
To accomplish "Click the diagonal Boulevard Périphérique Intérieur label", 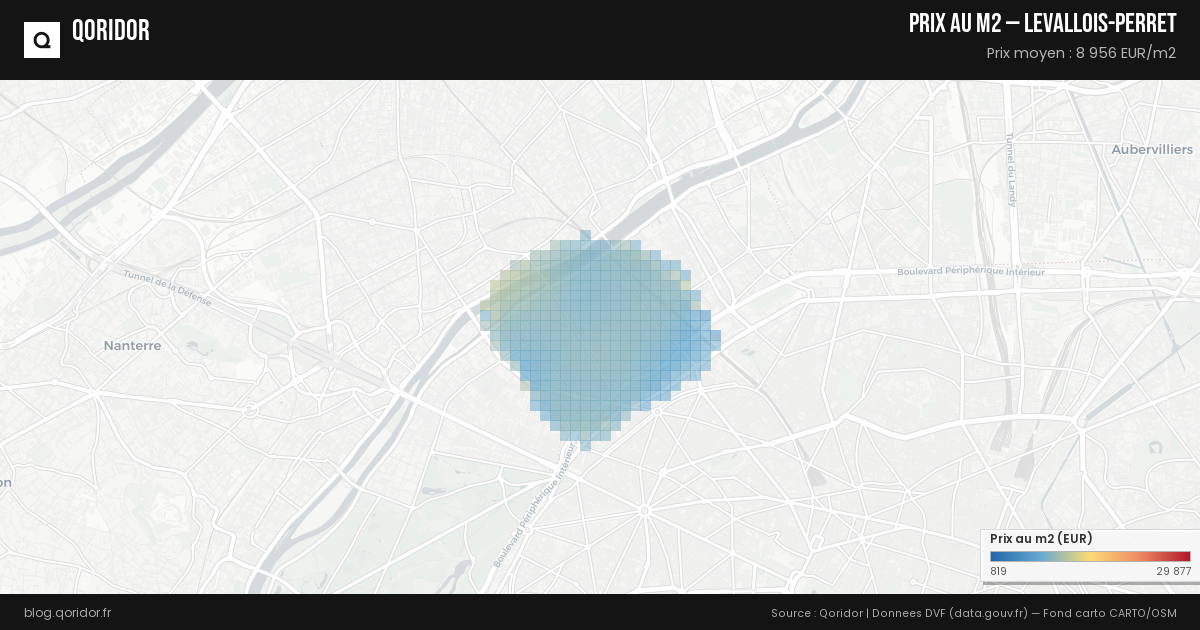I will [537, 508].
